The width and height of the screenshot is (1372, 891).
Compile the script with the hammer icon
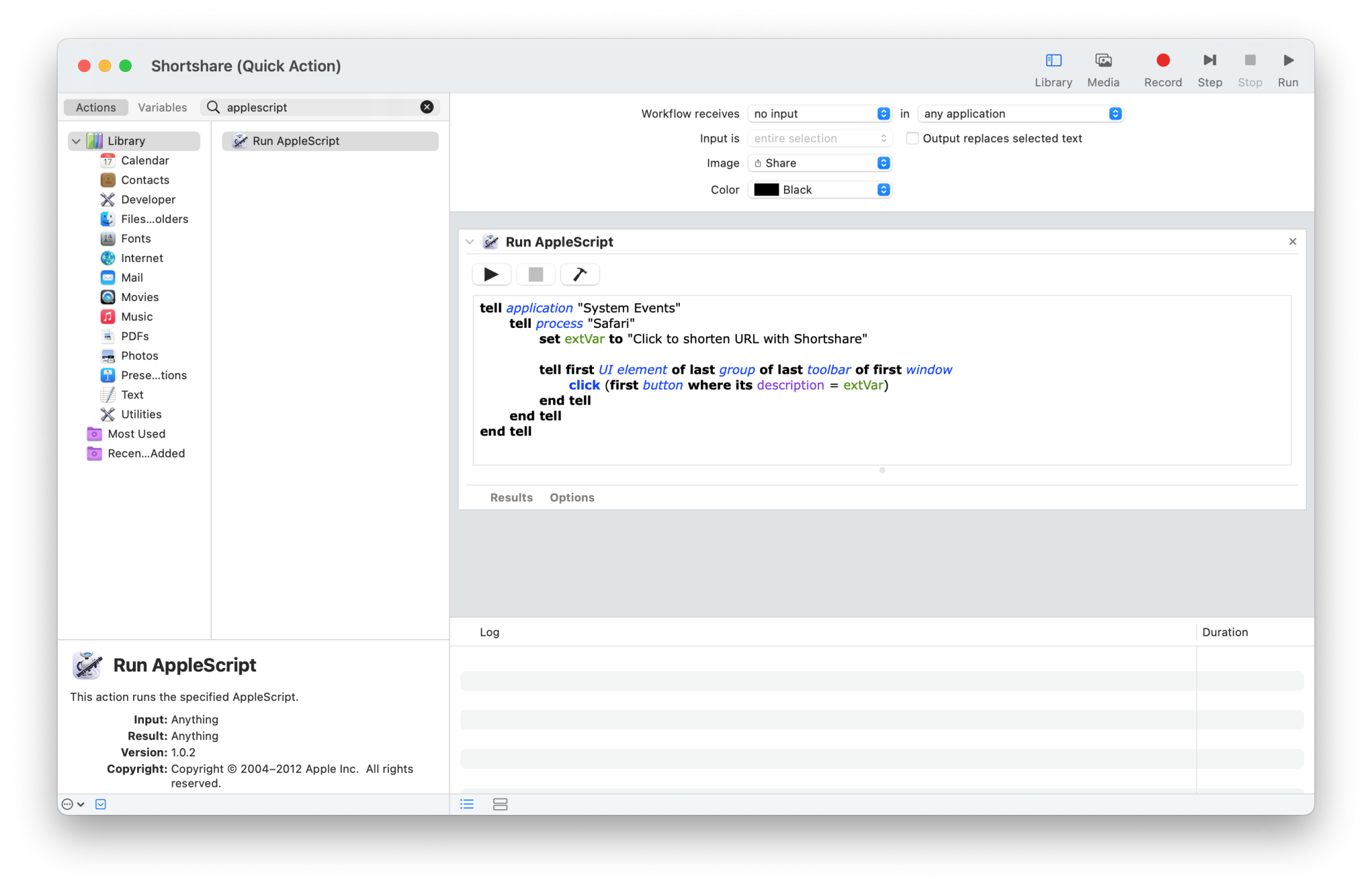pos(580,274)
